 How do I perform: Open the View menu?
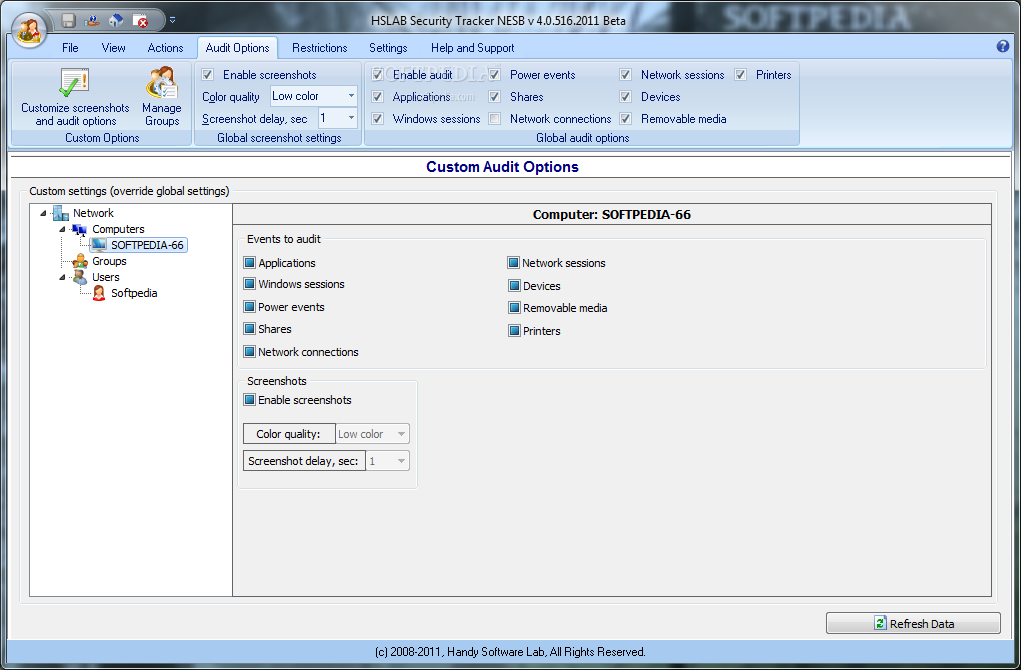[113, 48]
